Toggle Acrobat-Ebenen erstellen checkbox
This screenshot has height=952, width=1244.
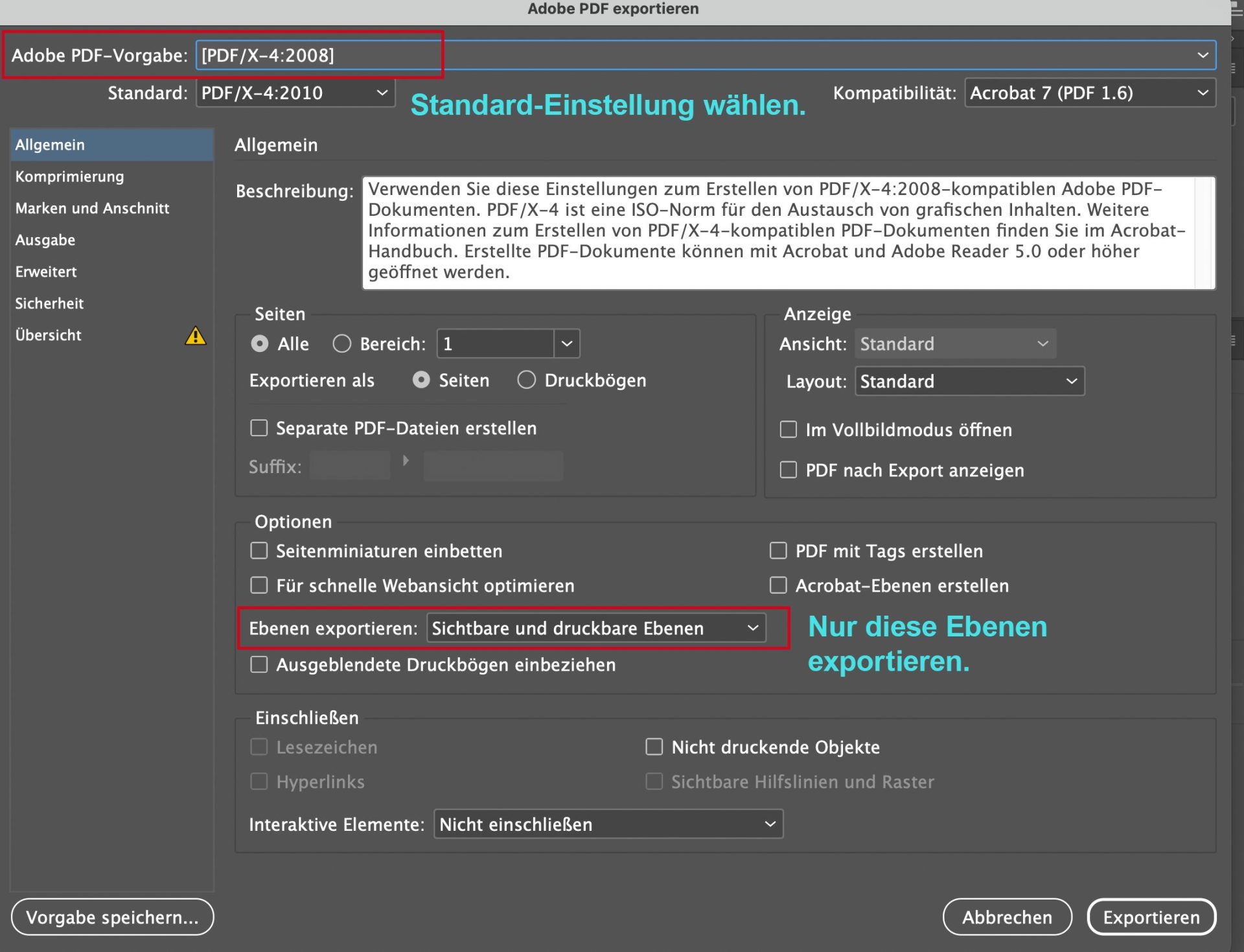pyautogui.click(x=778, y=585)
